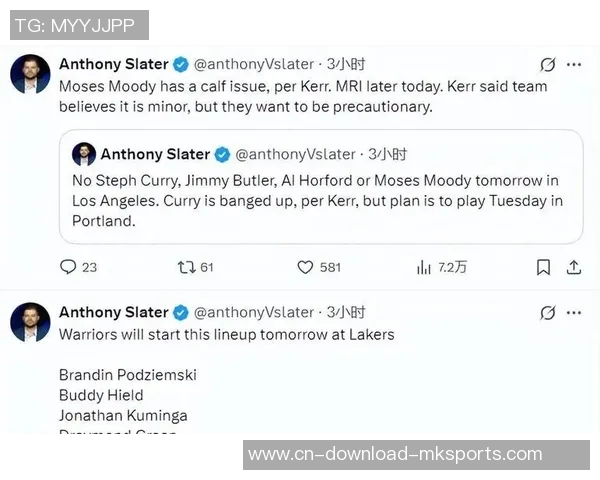
Task: Open Anthony Slater name on first tweet
Action: [x=113, y=65]
